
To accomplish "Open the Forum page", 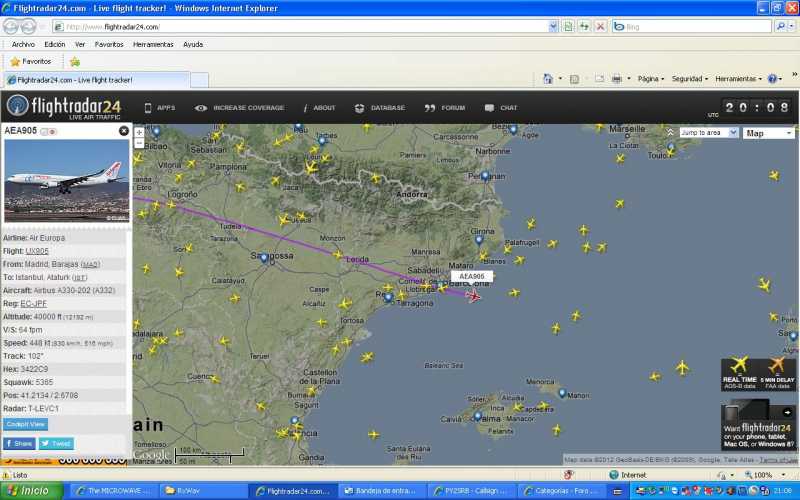I will pyautogui.click(x=445, y=108).
